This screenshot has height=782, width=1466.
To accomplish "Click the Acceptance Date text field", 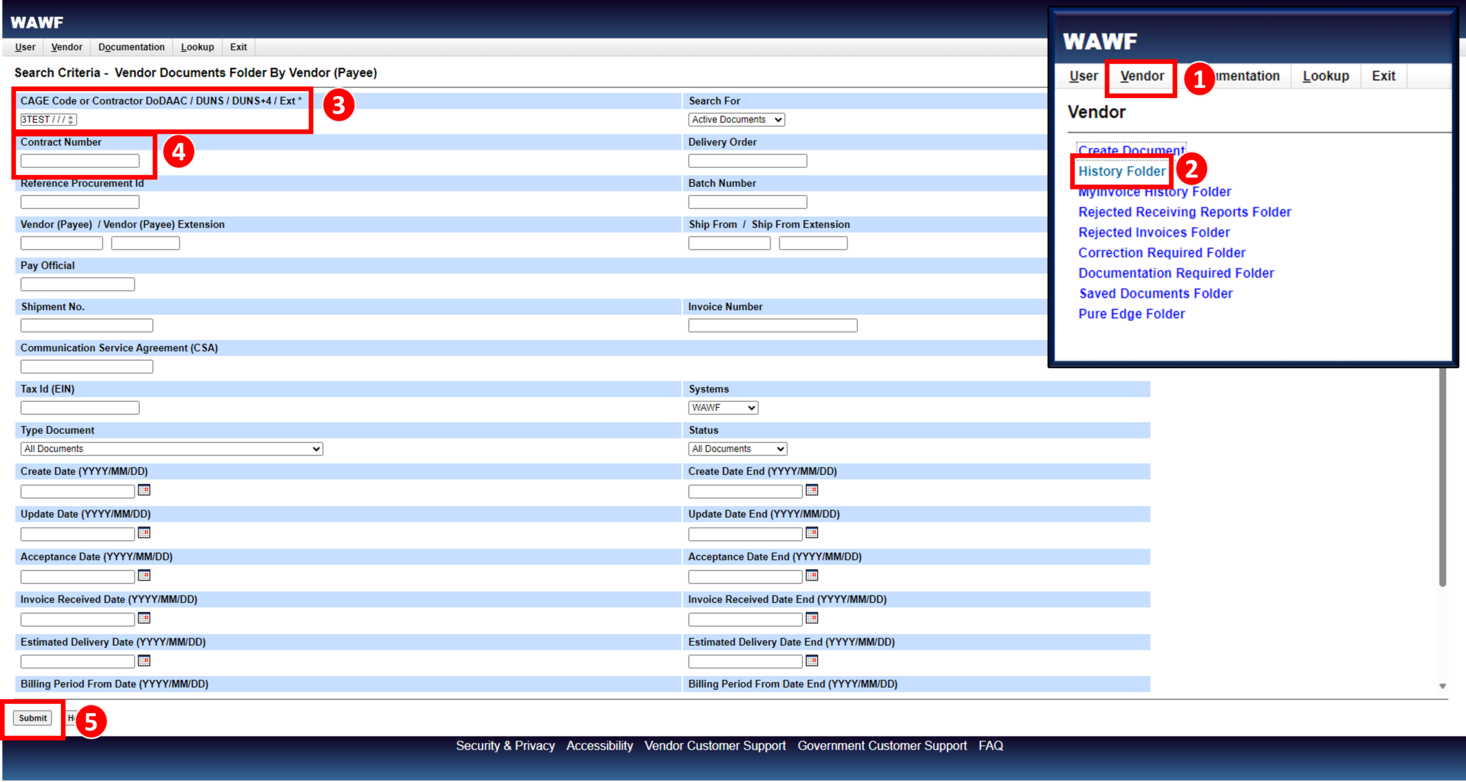I will (x=77, y=577).
